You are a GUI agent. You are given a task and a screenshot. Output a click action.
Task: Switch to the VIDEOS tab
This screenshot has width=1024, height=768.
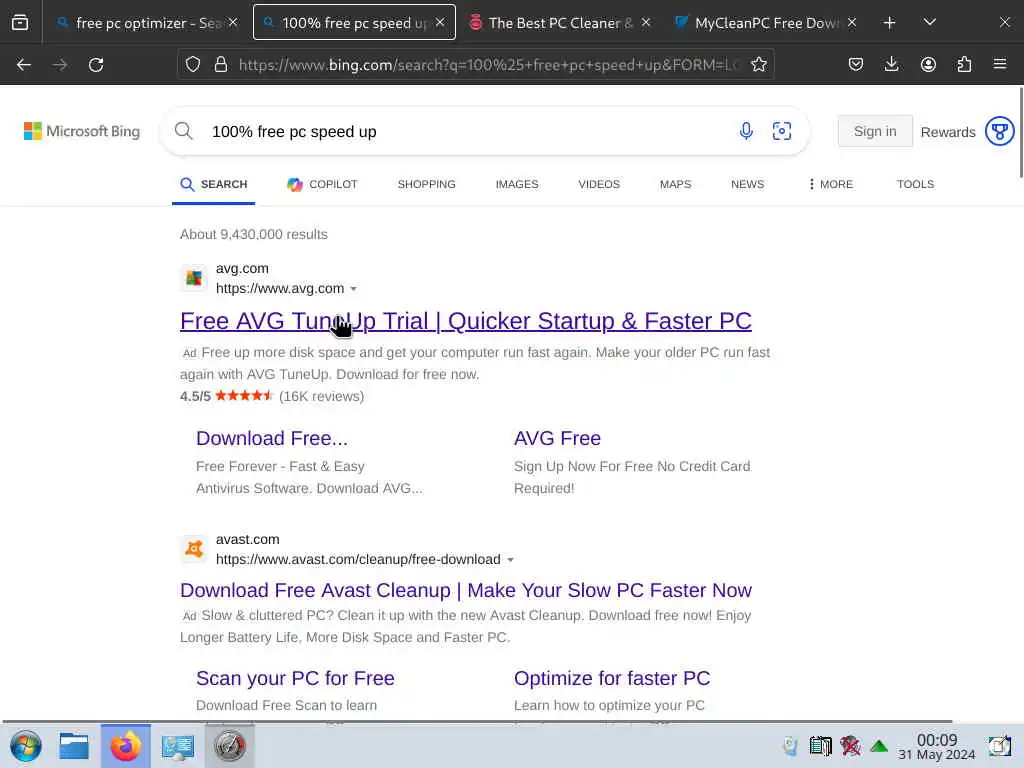tap(599, 184)
